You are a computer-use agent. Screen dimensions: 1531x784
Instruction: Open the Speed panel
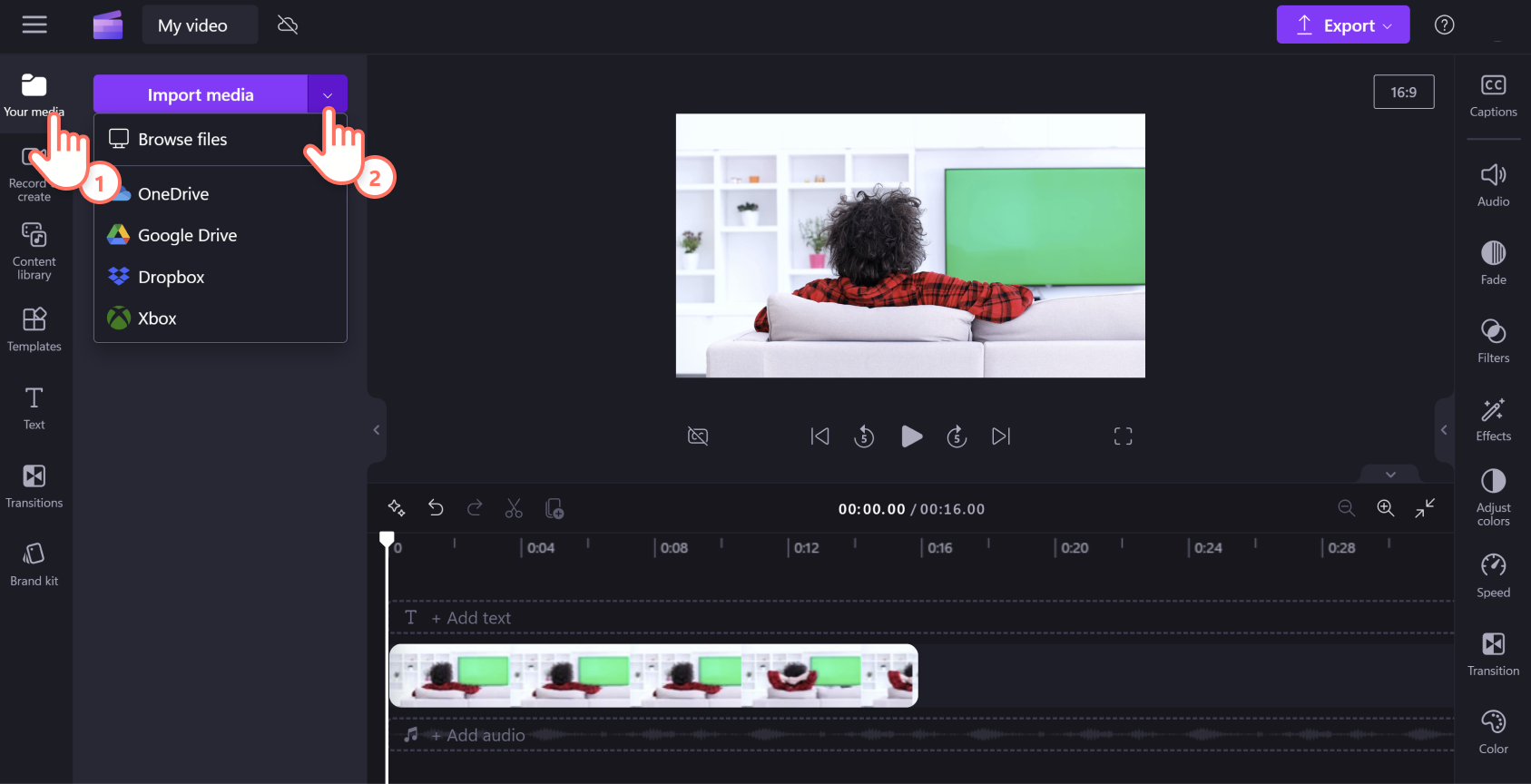coord(1493,575)
